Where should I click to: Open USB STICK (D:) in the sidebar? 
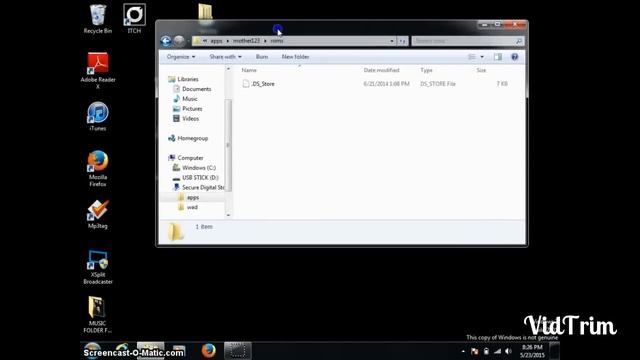[200, 178]
